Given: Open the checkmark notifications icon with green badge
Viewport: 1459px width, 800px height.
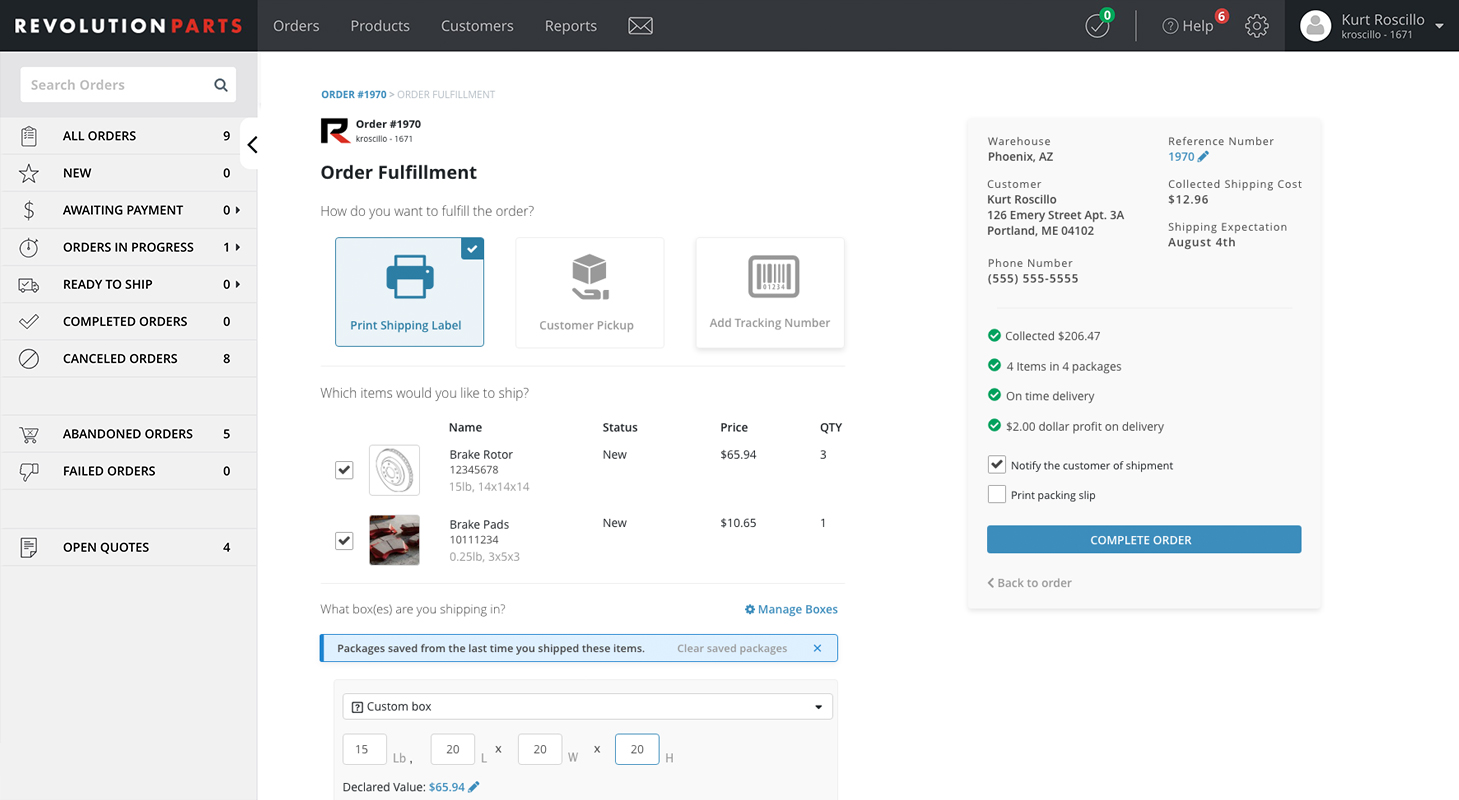Looking at the screenshot, I should coord(1098,26).
